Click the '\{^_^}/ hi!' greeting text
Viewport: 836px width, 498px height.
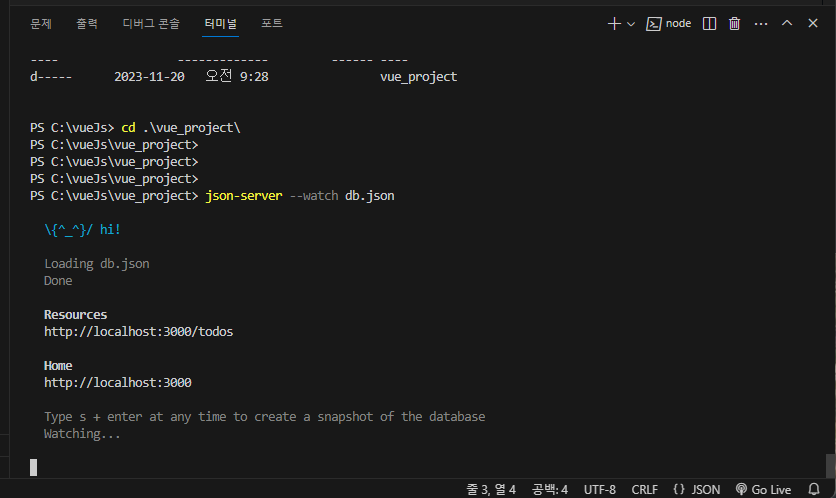click(83, 230)
